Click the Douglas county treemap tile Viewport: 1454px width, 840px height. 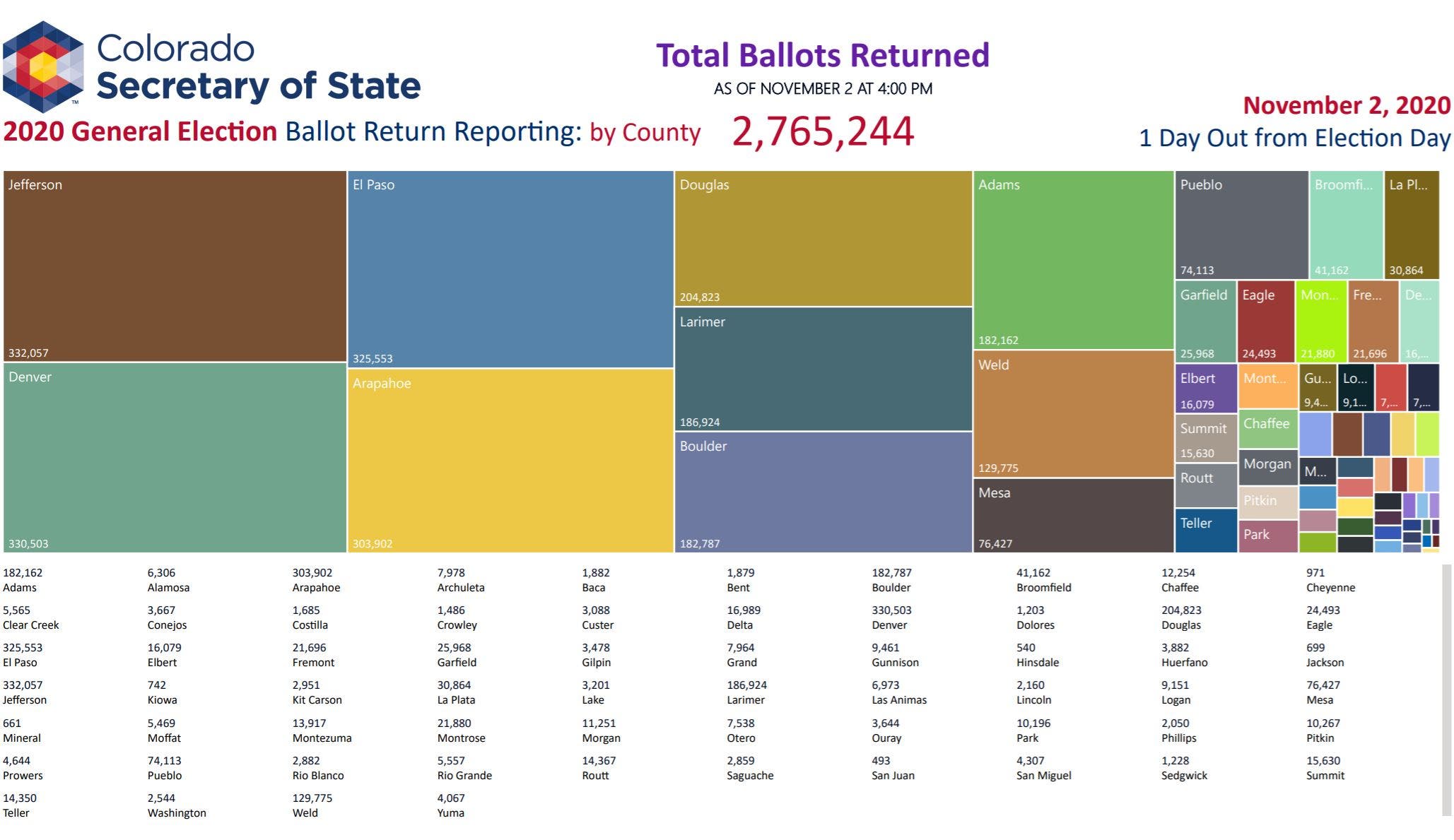[823, 238]
